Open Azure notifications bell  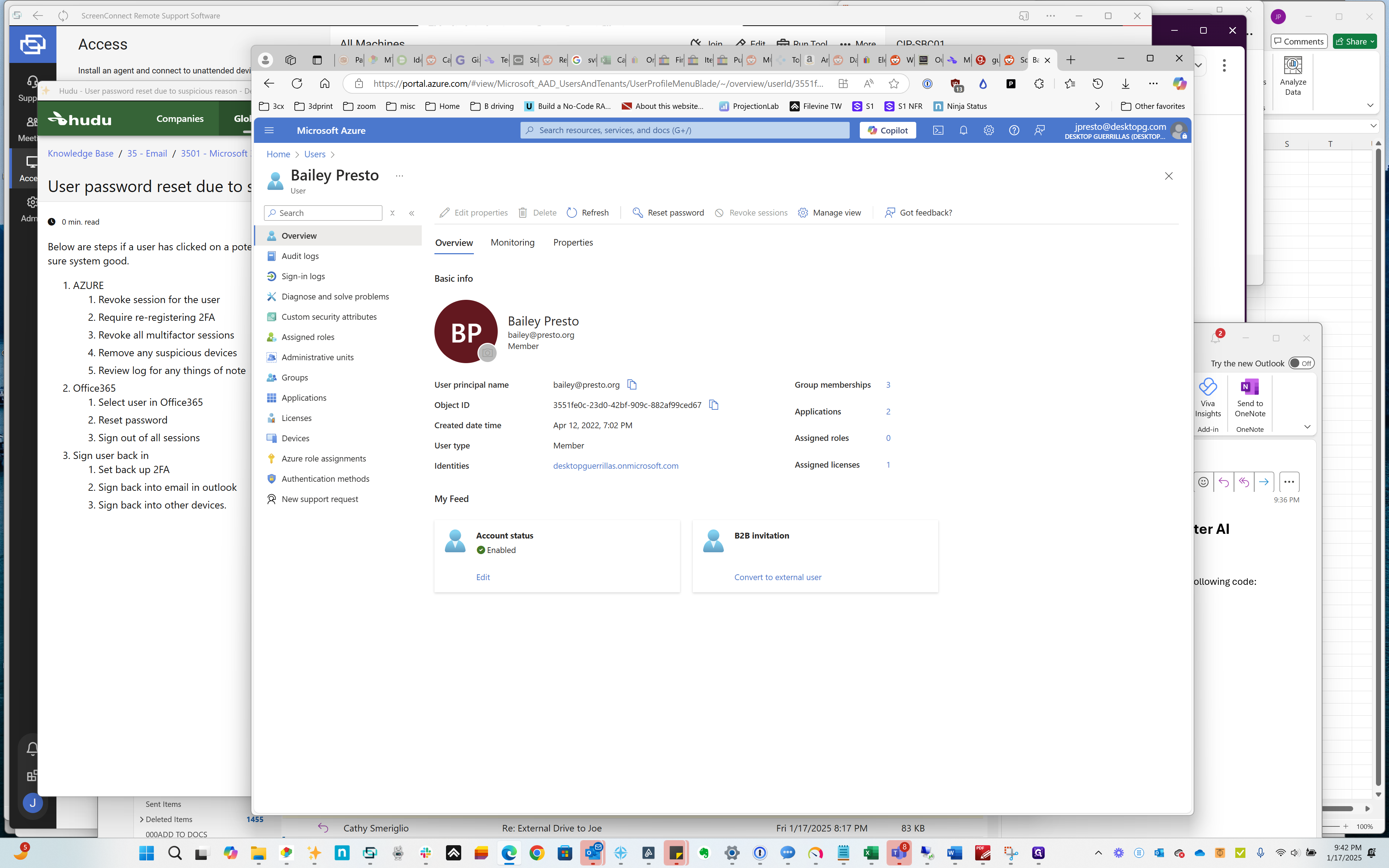pos(963,130)
